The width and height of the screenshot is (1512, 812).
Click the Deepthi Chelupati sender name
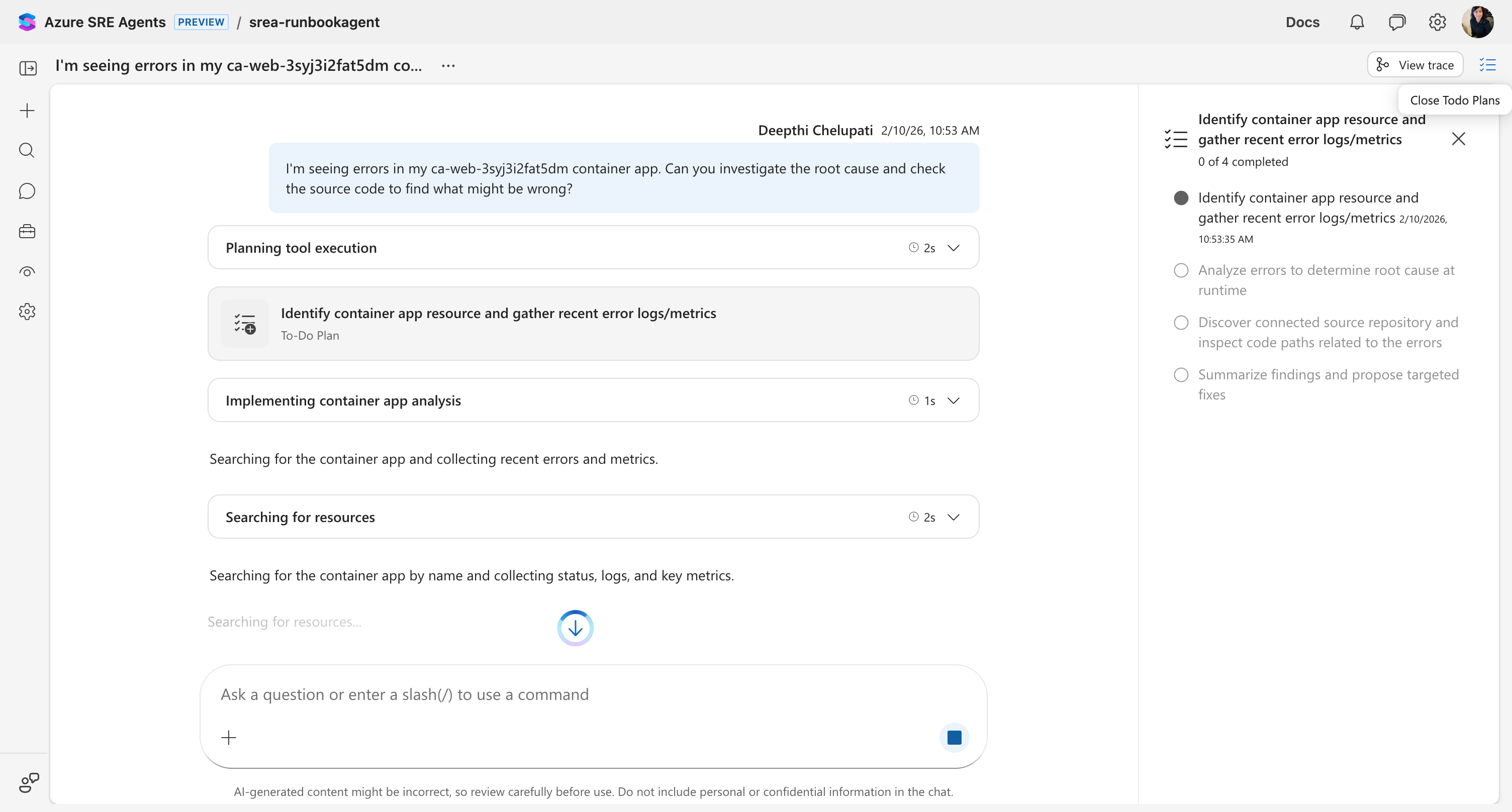[x=815, y=130]
